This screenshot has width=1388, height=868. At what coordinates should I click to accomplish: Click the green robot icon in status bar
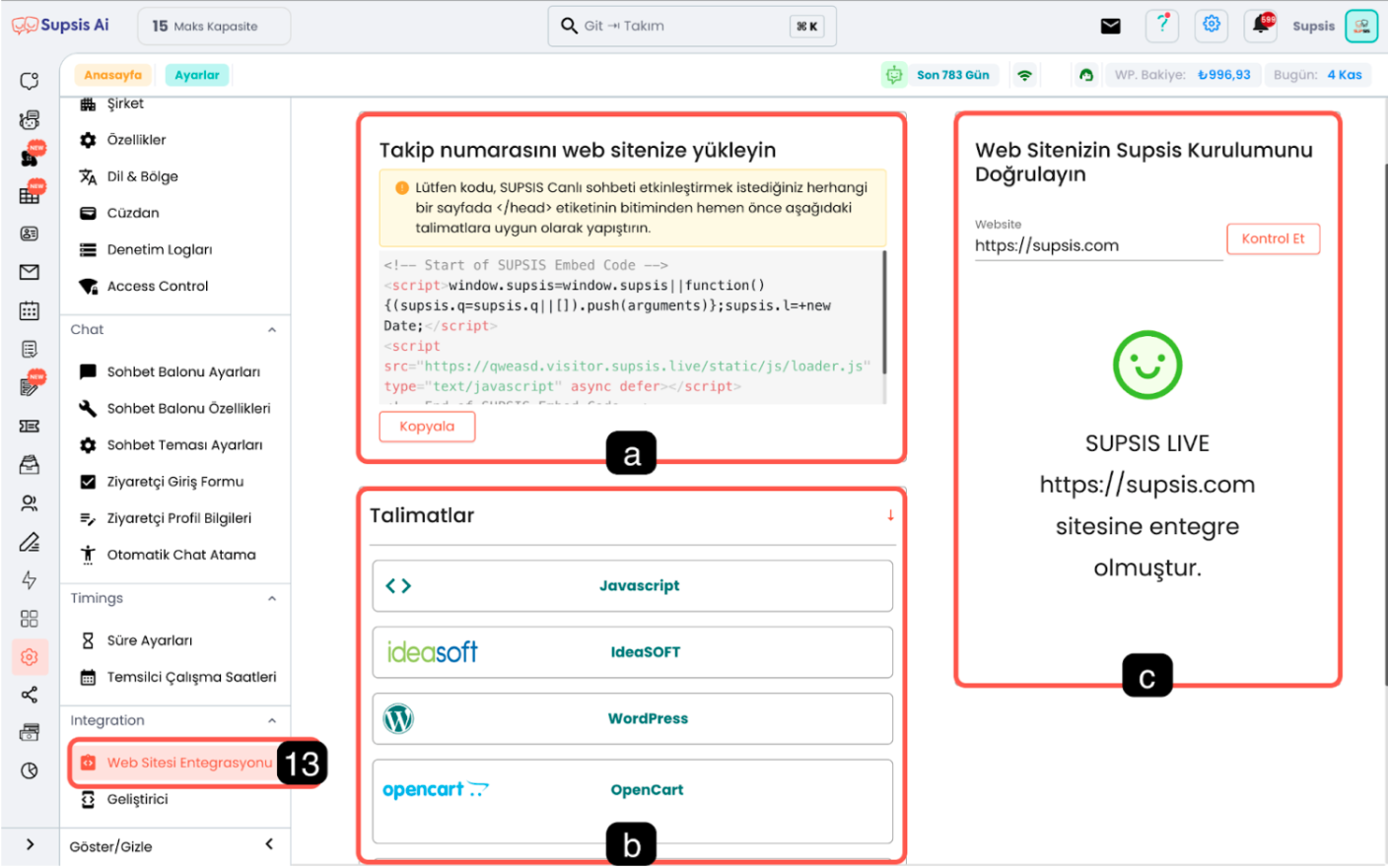[894, 75]
